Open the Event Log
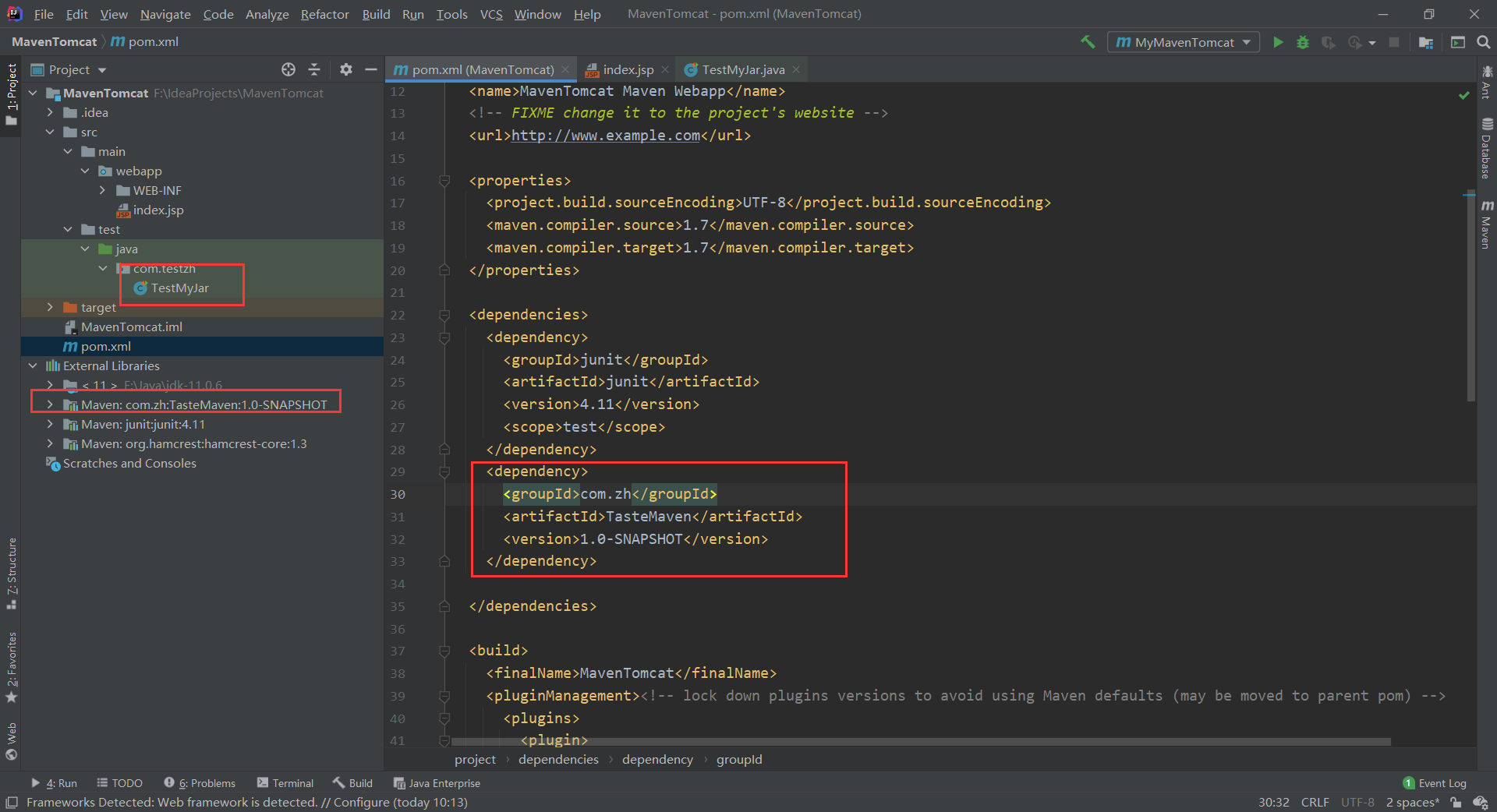The height and width of the screenshot is (812, 1497). (x=1435, y=783)
